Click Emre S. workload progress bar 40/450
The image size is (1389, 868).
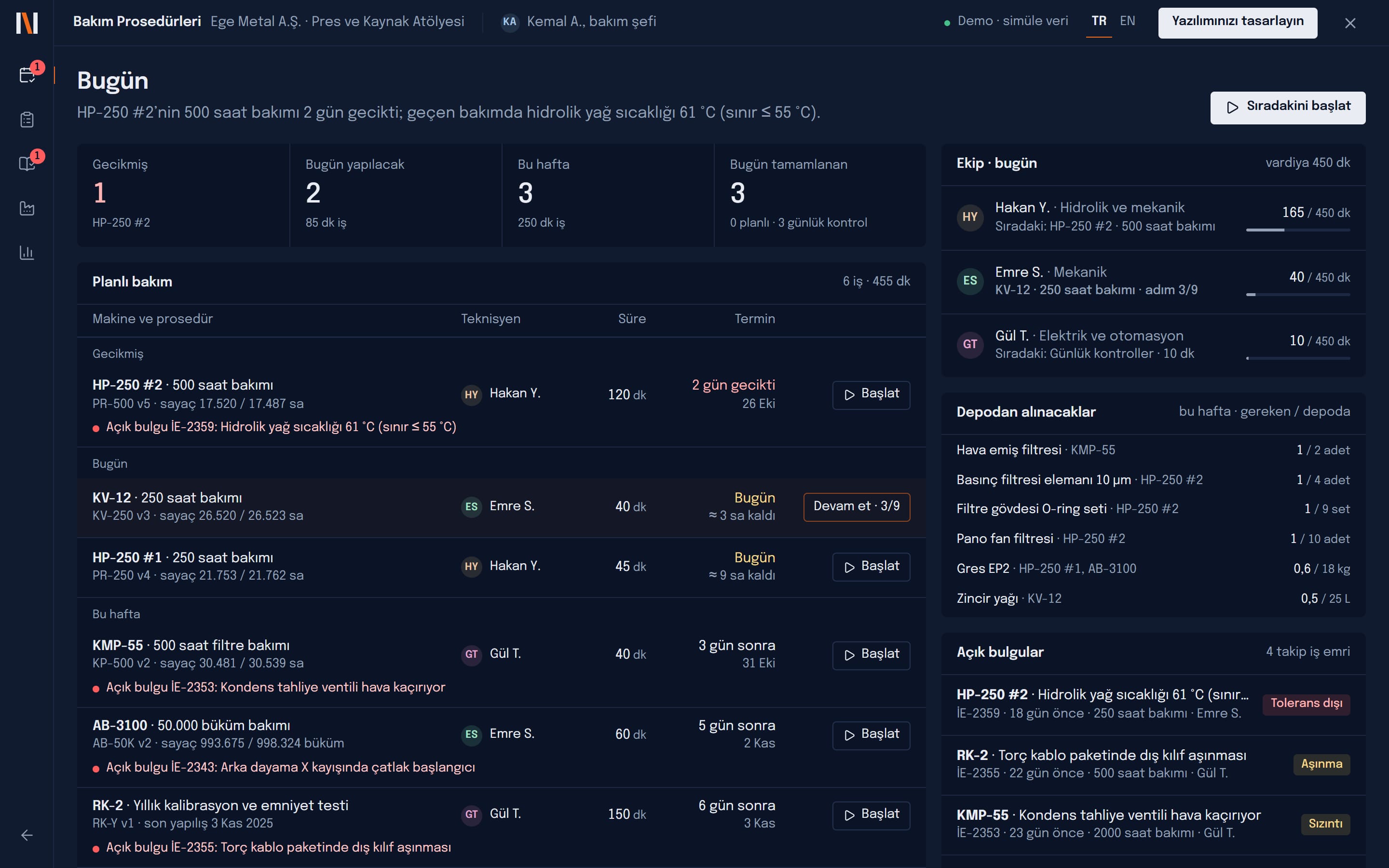click(x=1298, y=295)
